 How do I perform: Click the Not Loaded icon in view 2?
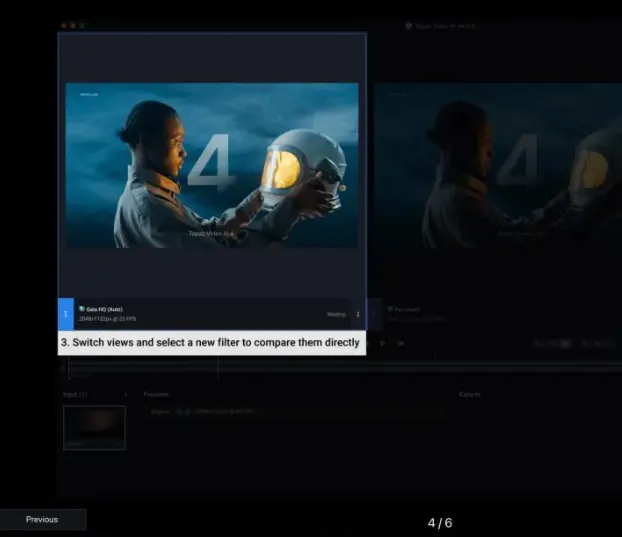pyautogui.click(x=389, y=309)
